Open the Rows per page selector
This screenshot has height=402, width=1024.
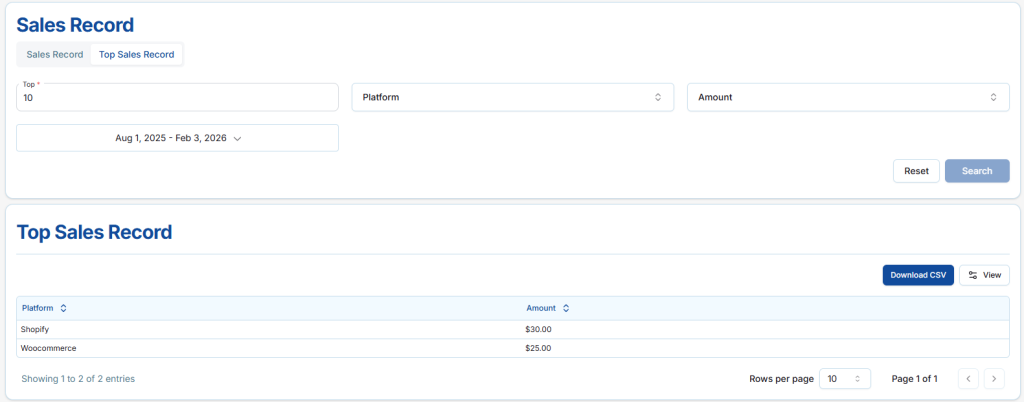click(844, 379)
